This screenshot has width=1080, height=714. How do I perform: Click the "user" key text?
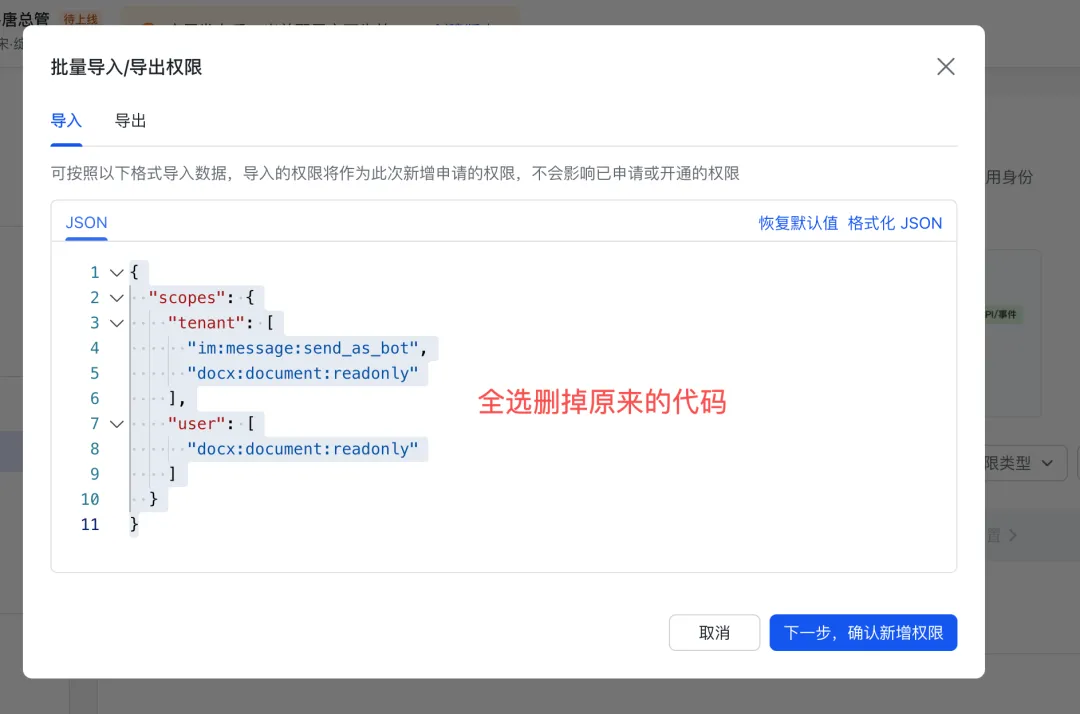(197, 423)
